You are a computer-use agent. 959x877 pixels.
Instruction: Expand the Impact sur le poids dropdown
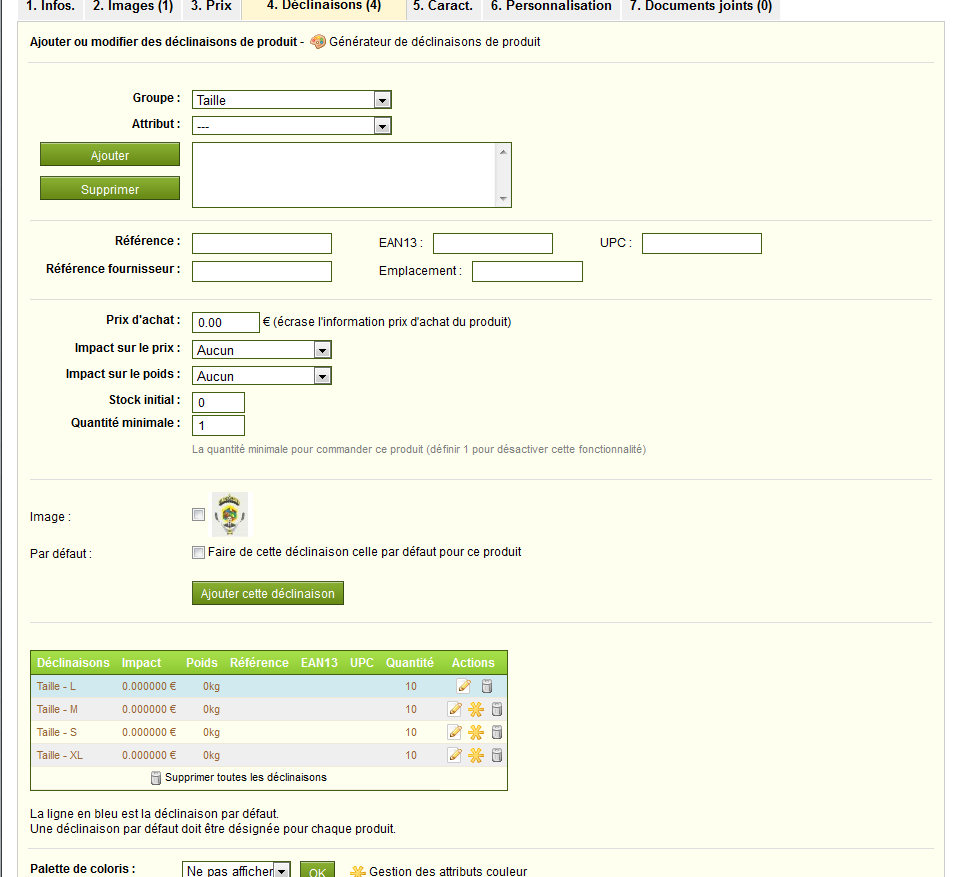[x=262, y=376]
